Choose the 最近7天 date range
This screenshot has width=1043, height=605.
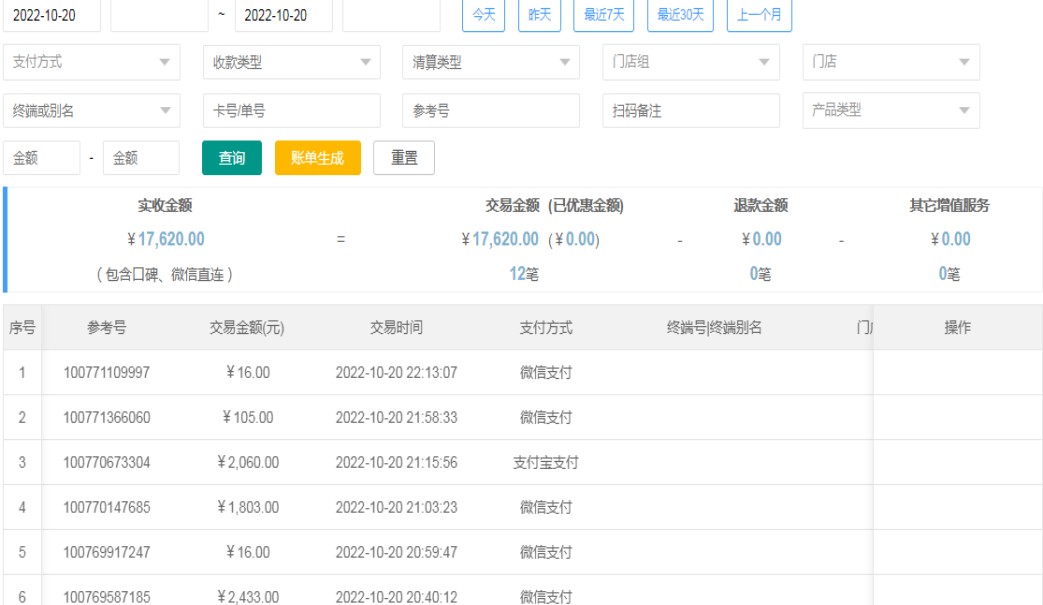click(604, 15)
